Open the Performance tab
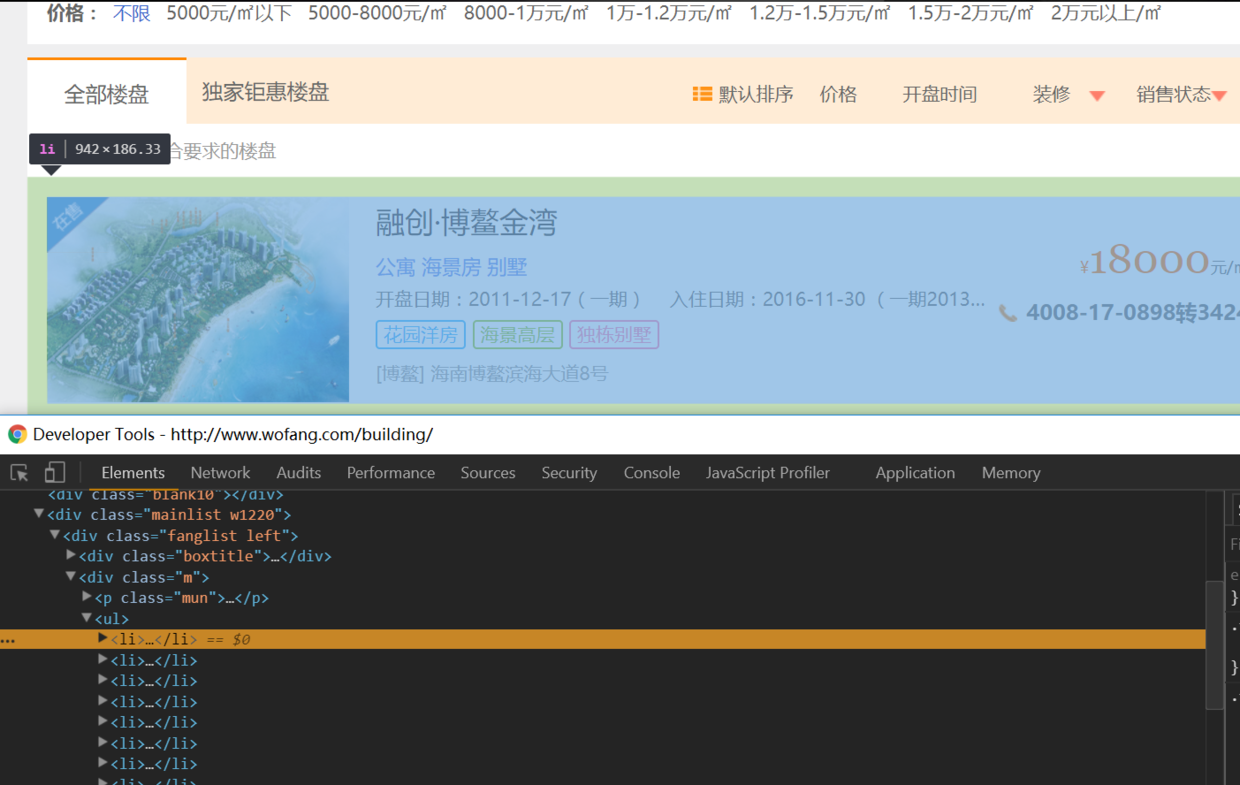Screen dimensions: 1240x785 click(391, 473)
